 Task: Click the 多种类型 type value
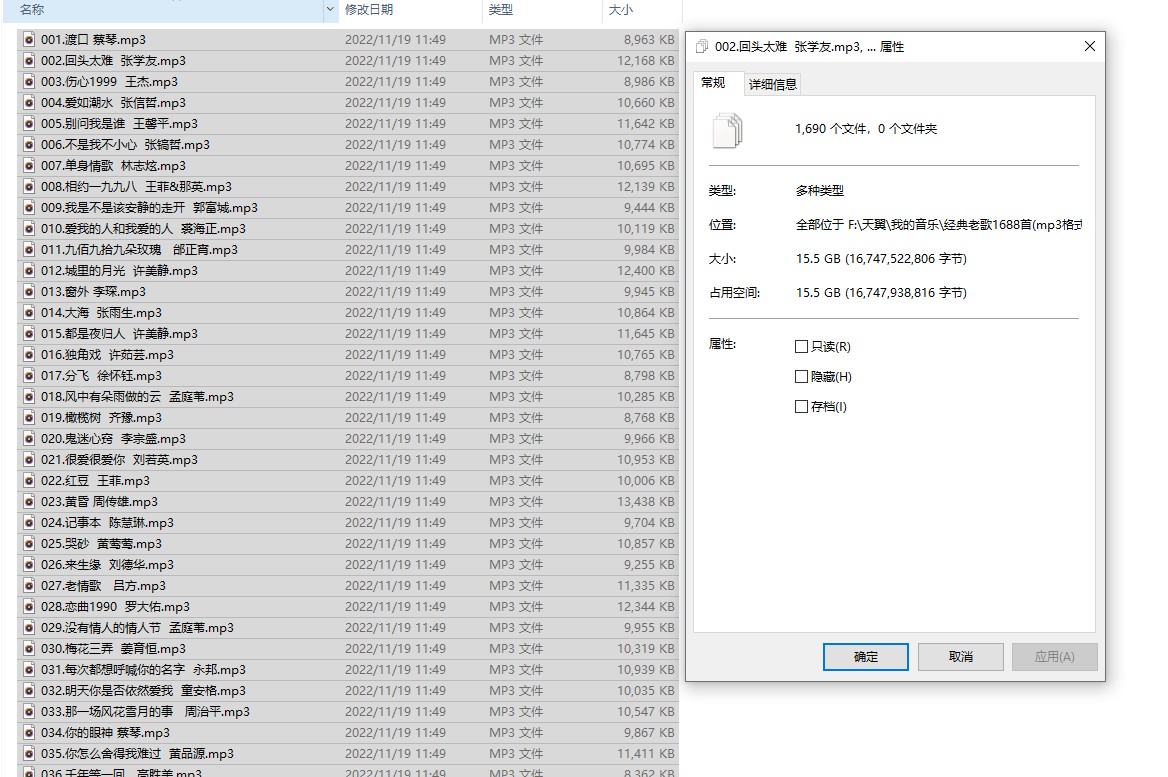click(819, 191)
